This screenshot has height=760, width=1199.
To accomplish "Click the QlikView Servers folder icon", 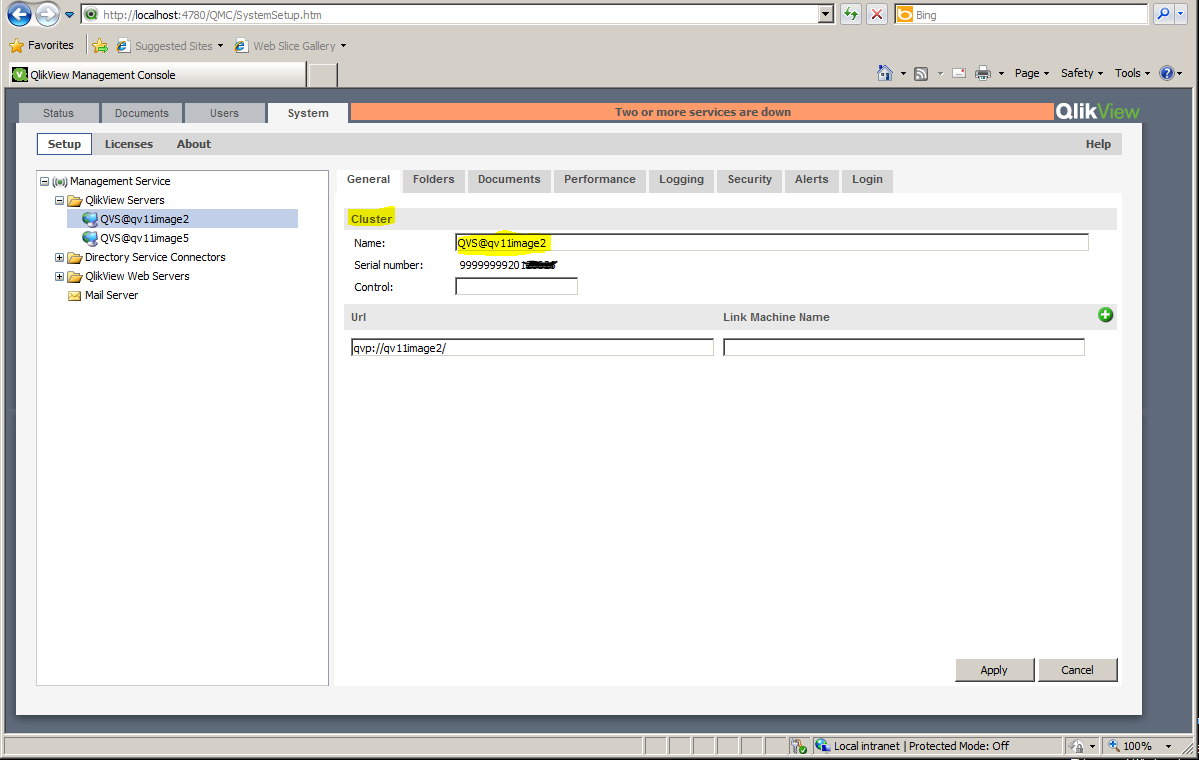I will click(x=75, y=199).
